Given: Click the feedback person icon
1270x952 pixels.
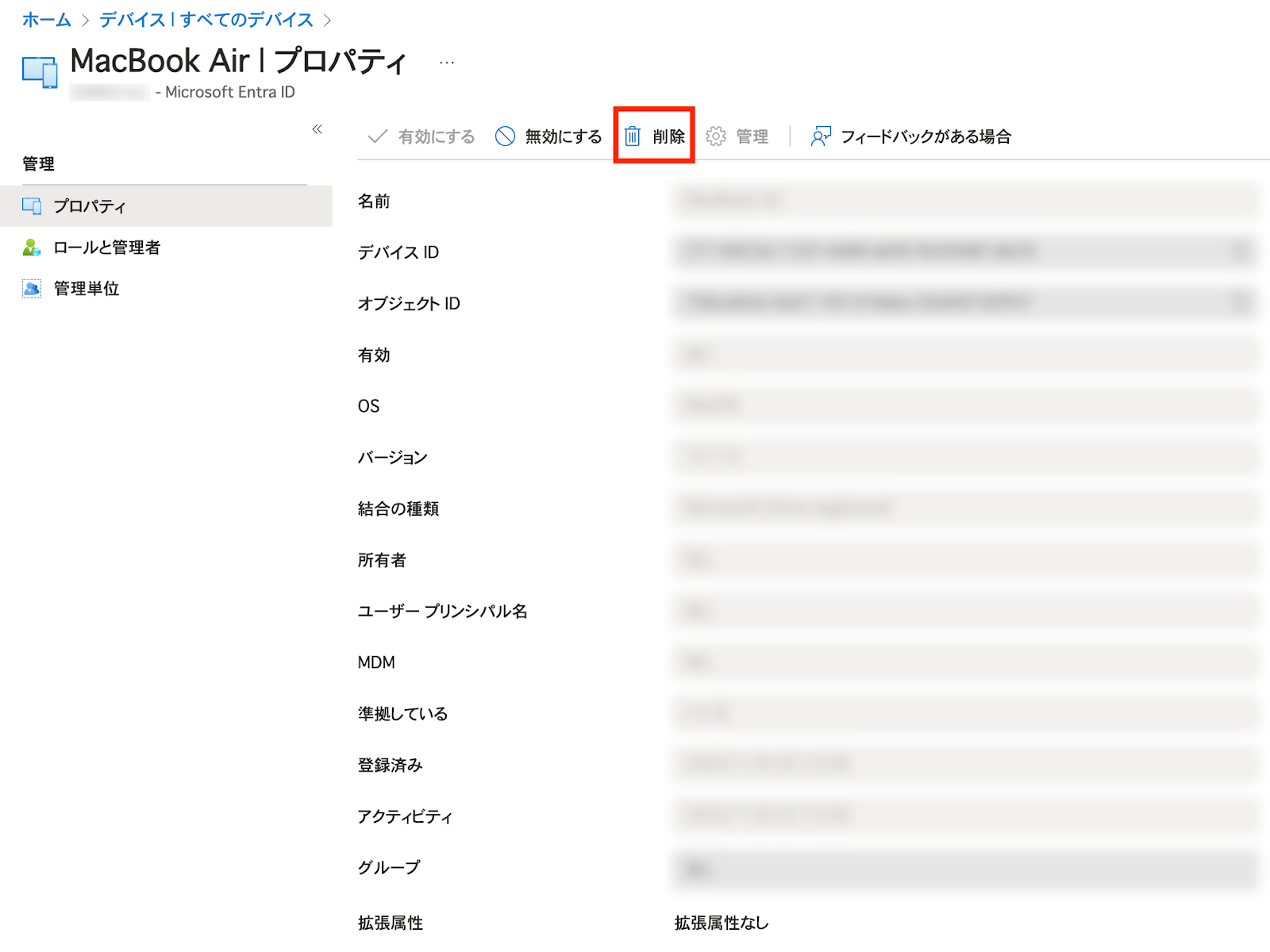Looking at the screenshot, I should click(821, 136).
